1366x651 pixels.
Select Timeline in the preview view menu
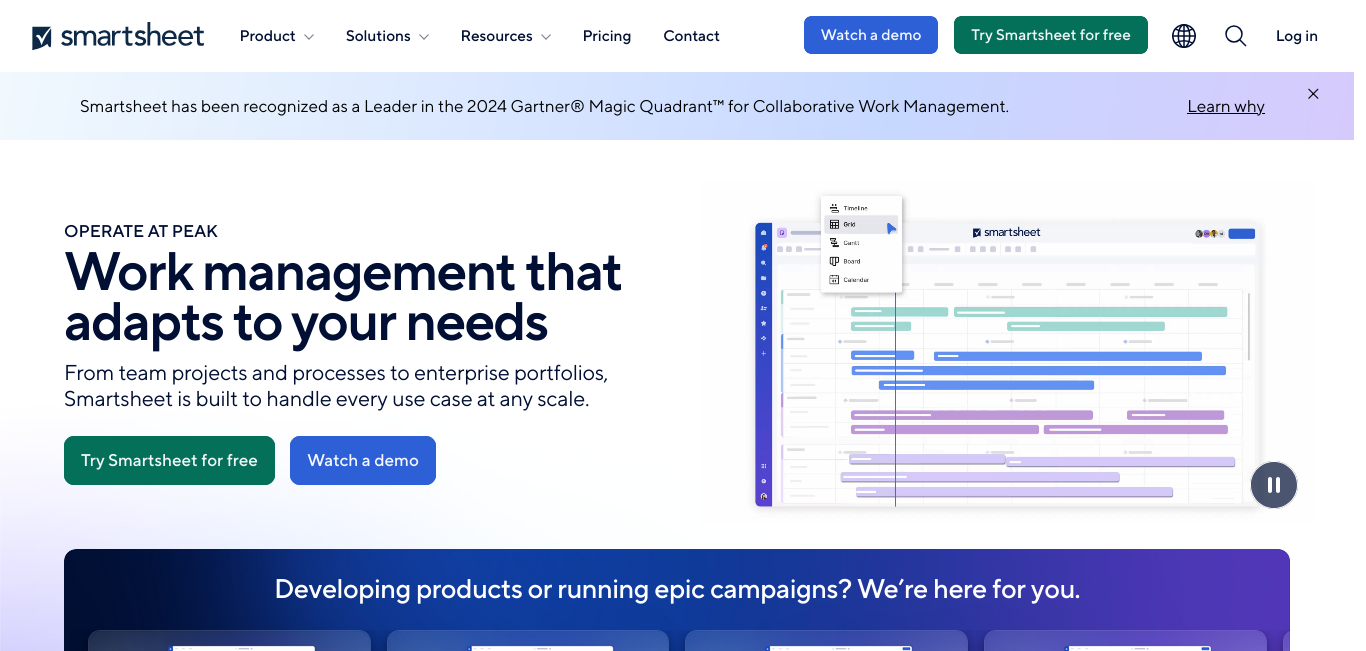855,208
